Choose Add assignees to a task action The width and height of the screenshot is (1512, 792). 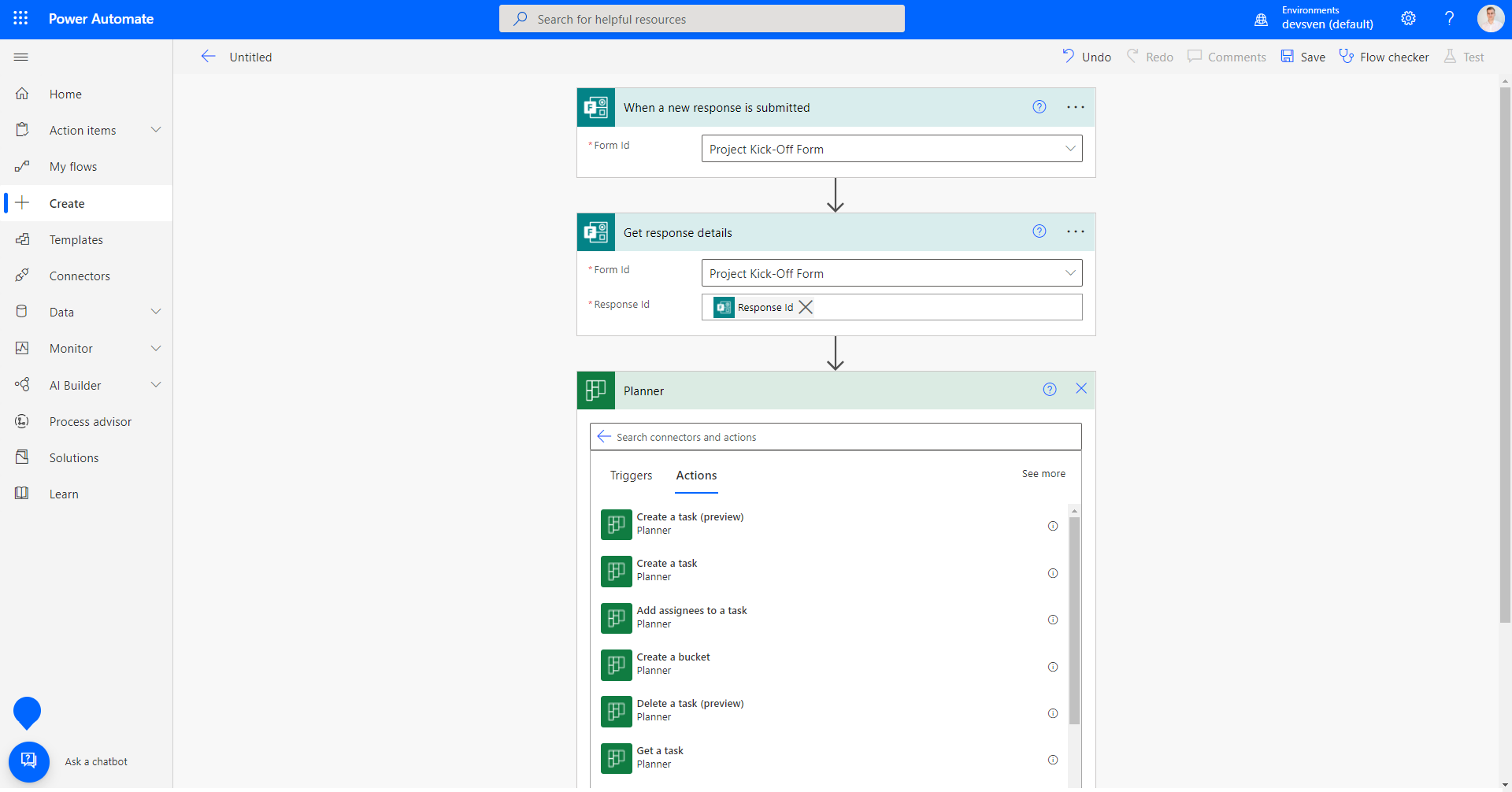[x=830, y=618]
